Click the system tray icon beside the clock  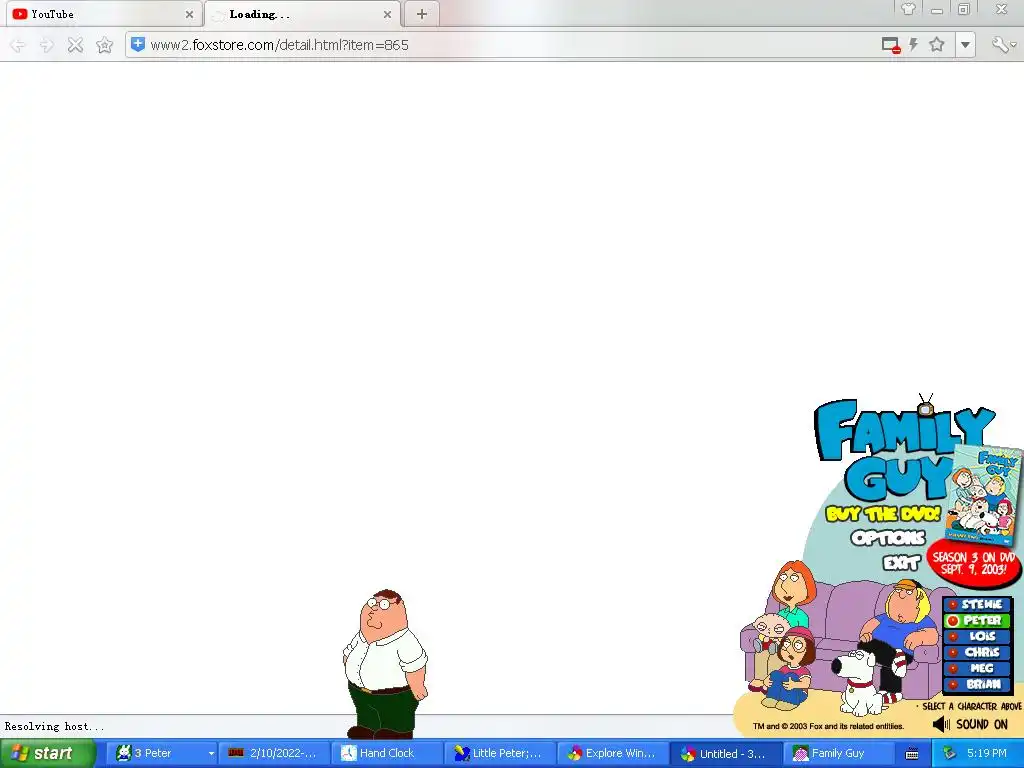pos(950,754)
